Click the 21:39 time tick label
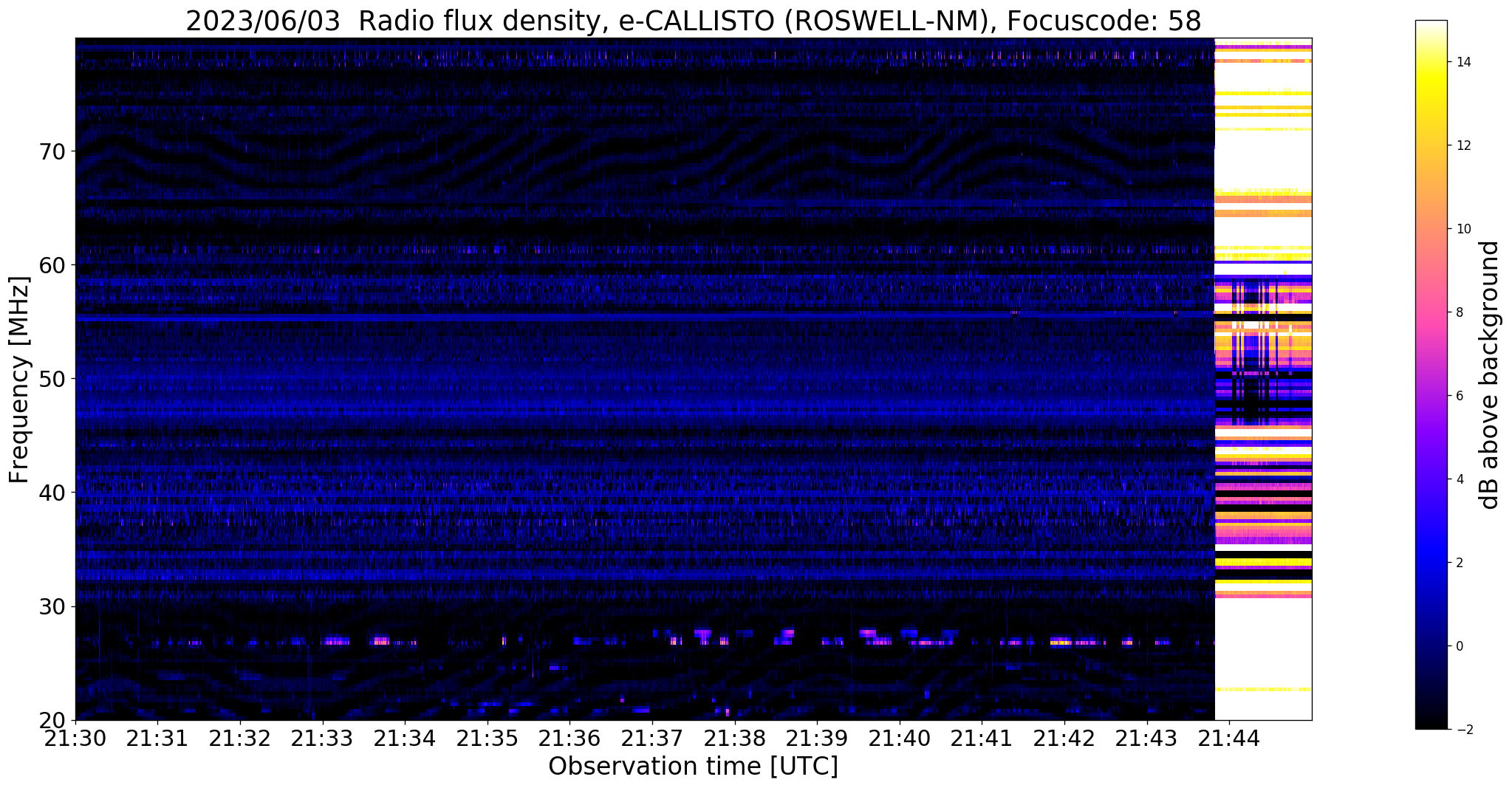Image resolution: width=1512 pixels, height=788 pixels. [x=817, y=737]
